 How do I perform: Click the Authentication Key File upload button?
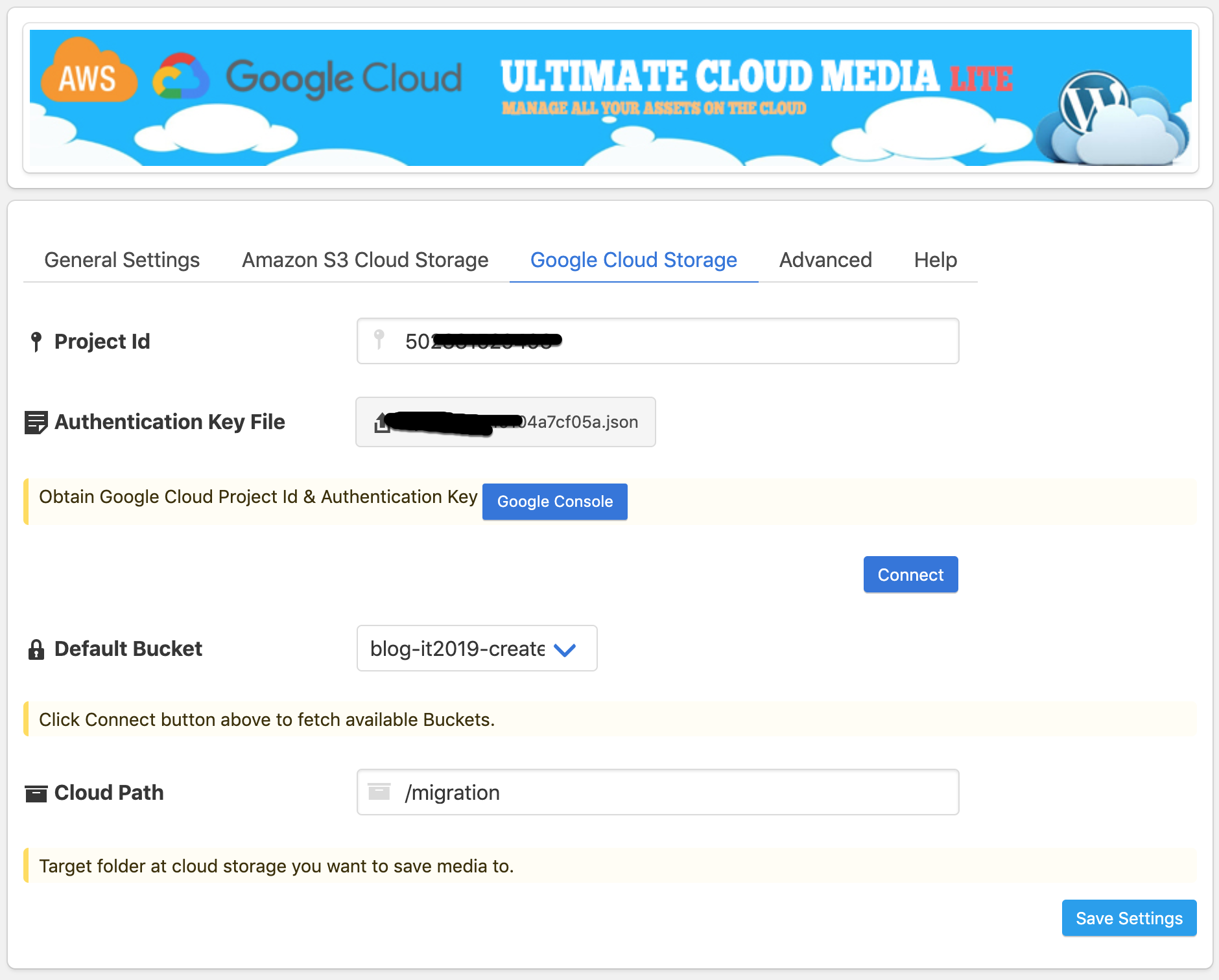(x=506, y=422)
